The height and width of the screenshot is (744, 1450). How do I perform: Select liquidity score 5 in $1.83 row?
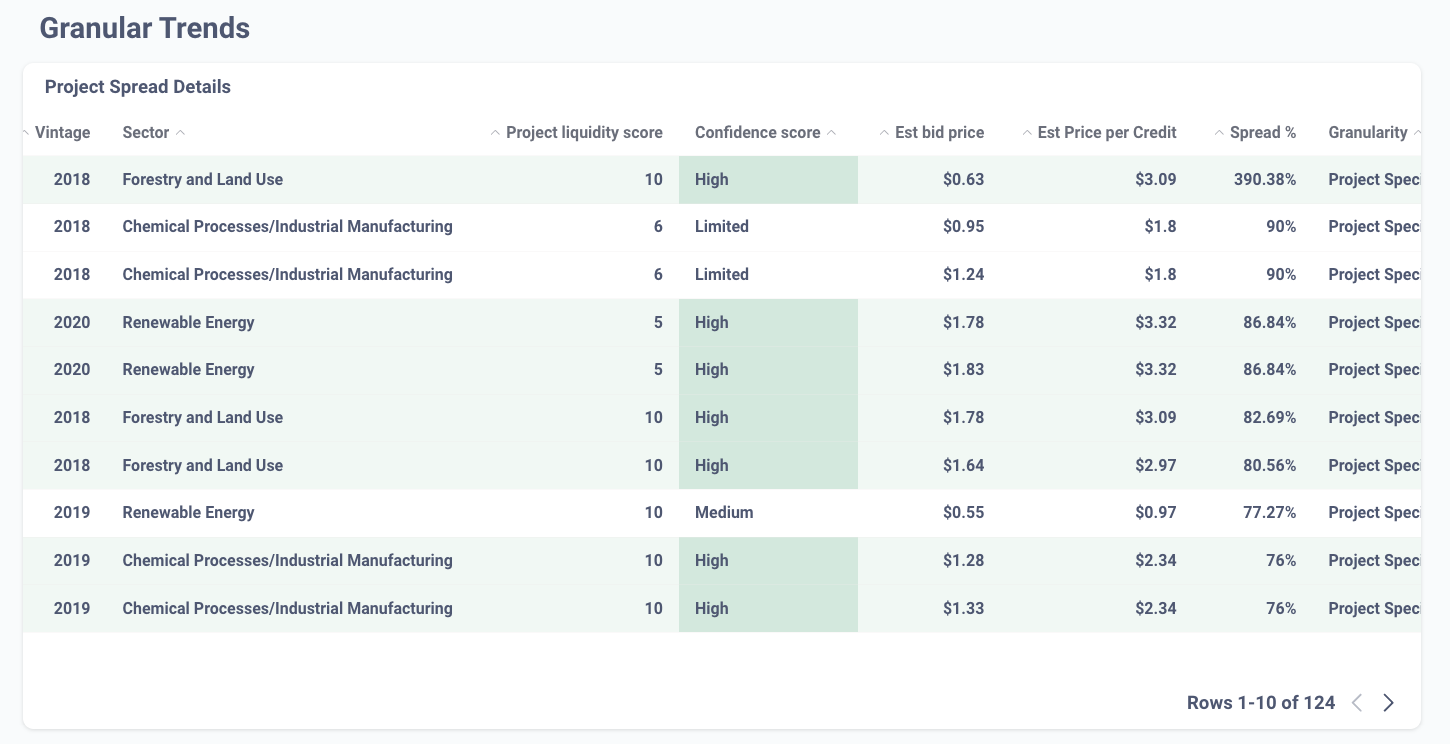click(x=658, y=370)
